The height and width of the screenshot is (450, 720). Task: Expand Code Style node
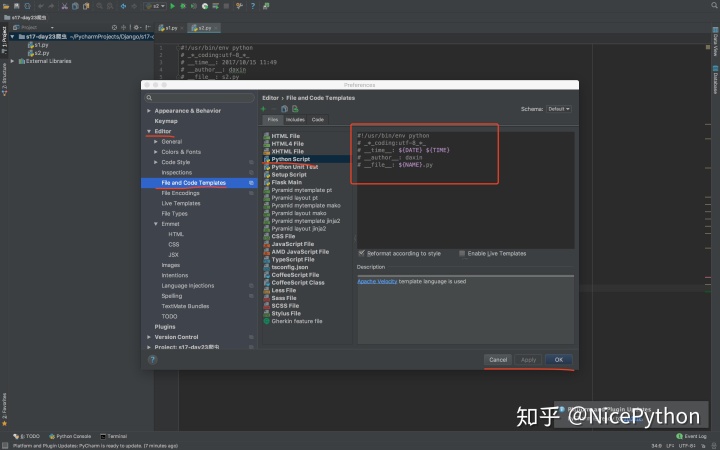[156, 162]
